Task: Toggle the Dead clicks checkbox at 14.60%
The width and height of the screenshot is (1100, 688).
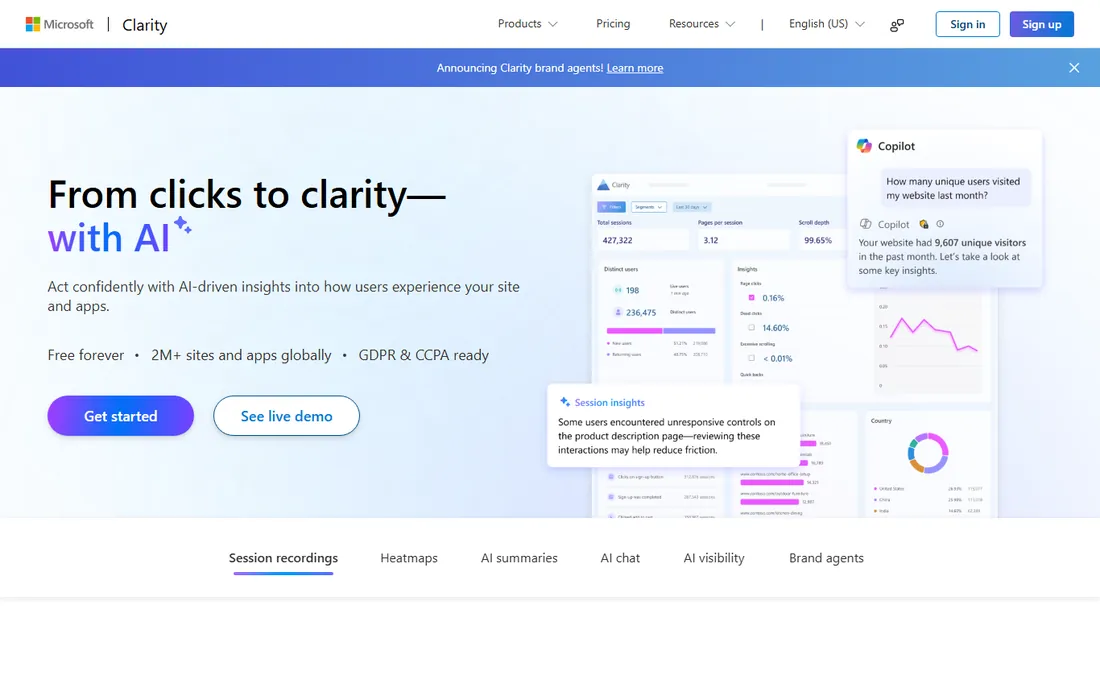Action: pyautogui.click(x=751, y=328)
